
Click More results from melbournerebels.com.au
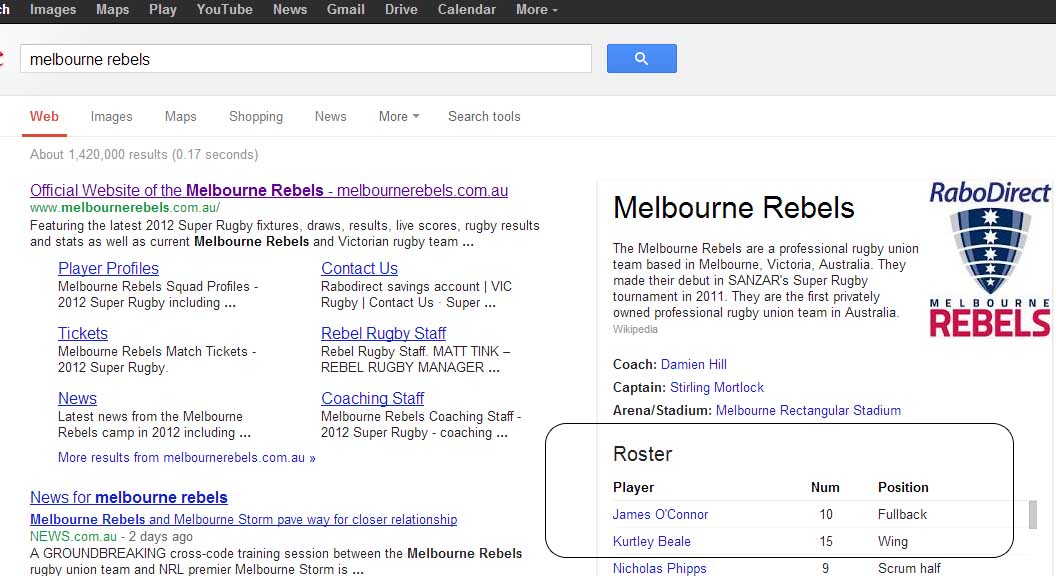(187, 457)
